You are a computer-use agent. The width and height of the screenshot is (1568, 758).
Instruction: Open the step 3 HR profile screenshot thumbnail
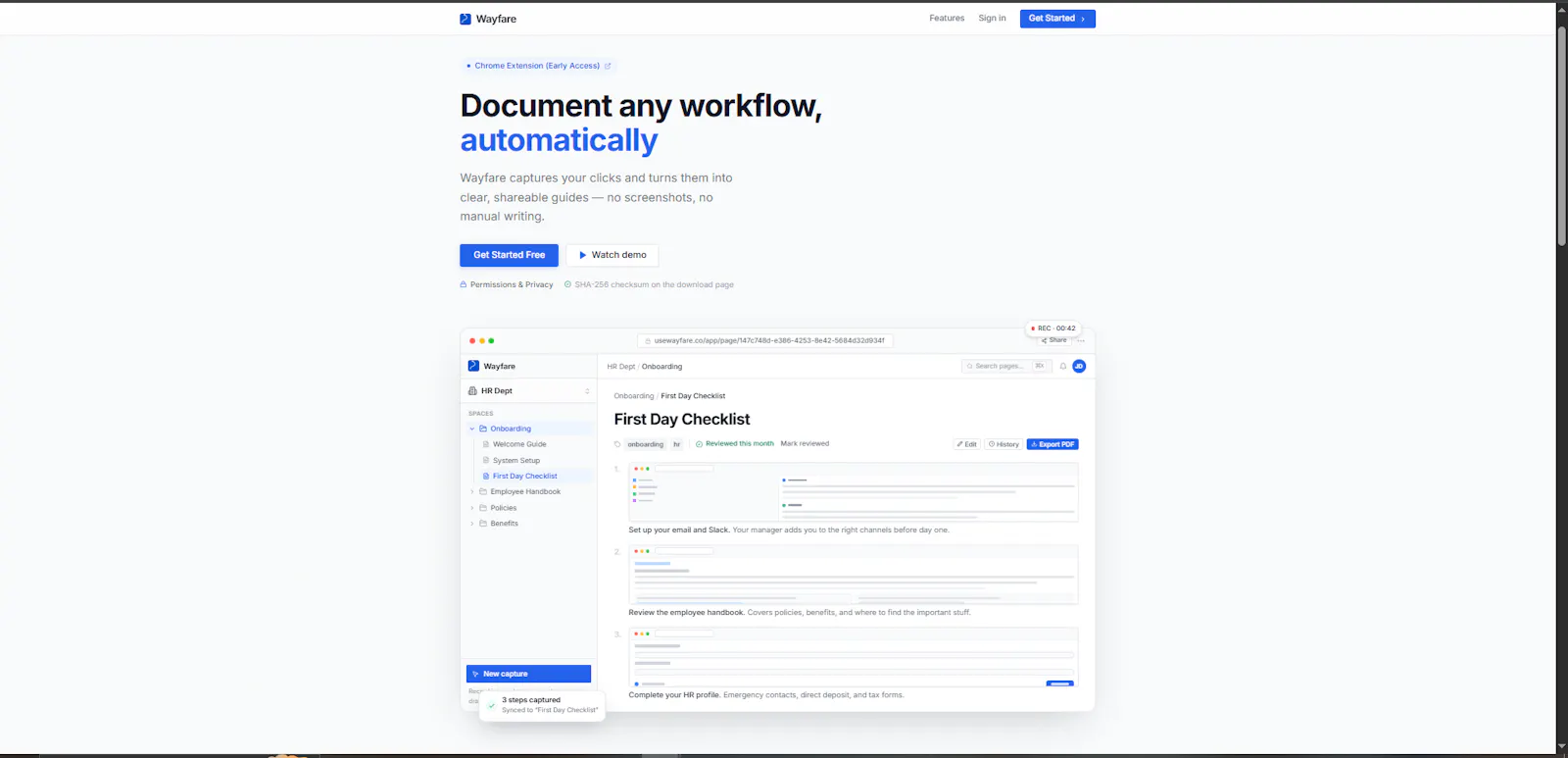point(853,657)
